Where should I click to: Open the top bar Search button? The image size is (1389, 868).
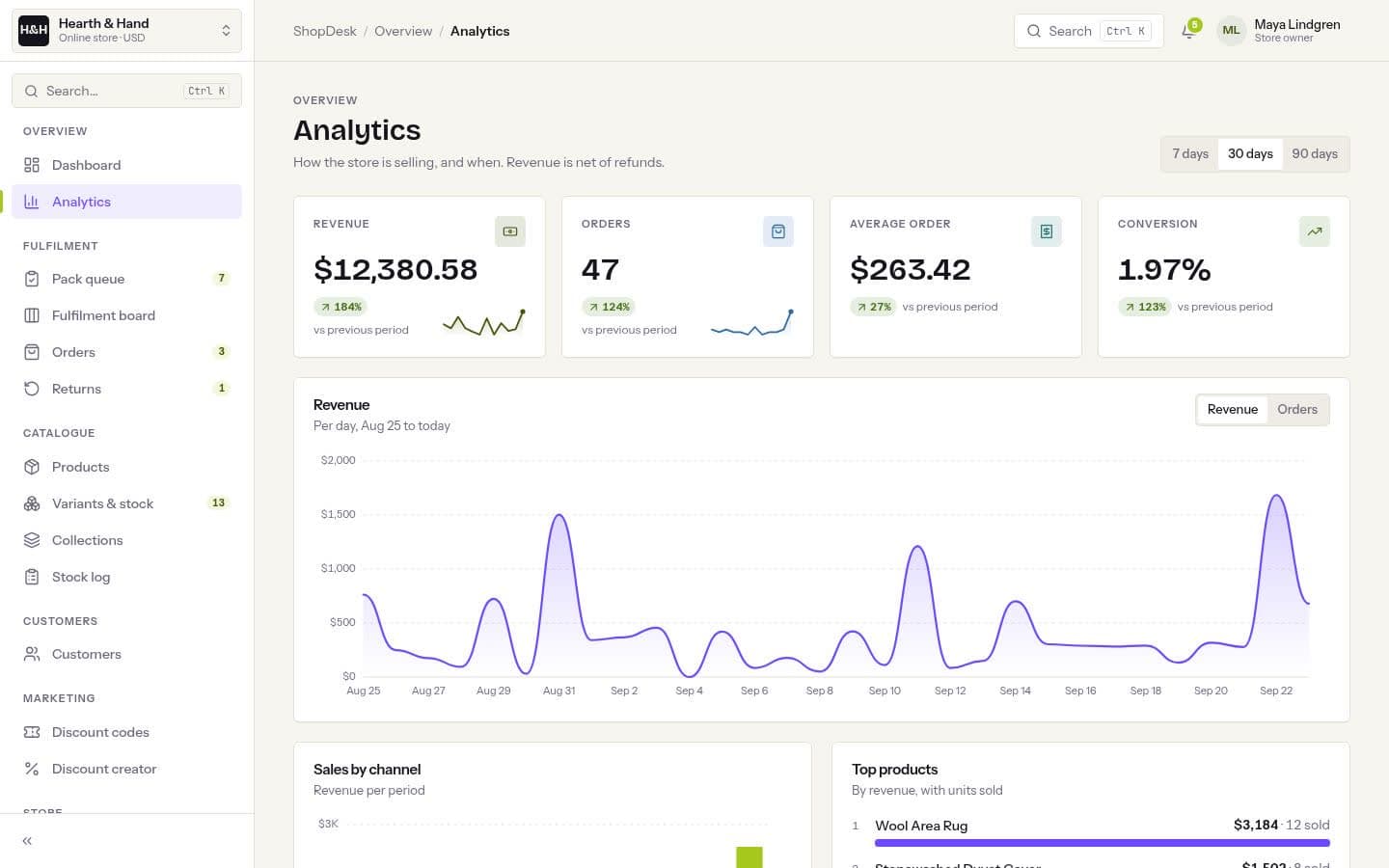pos(1089,31)
